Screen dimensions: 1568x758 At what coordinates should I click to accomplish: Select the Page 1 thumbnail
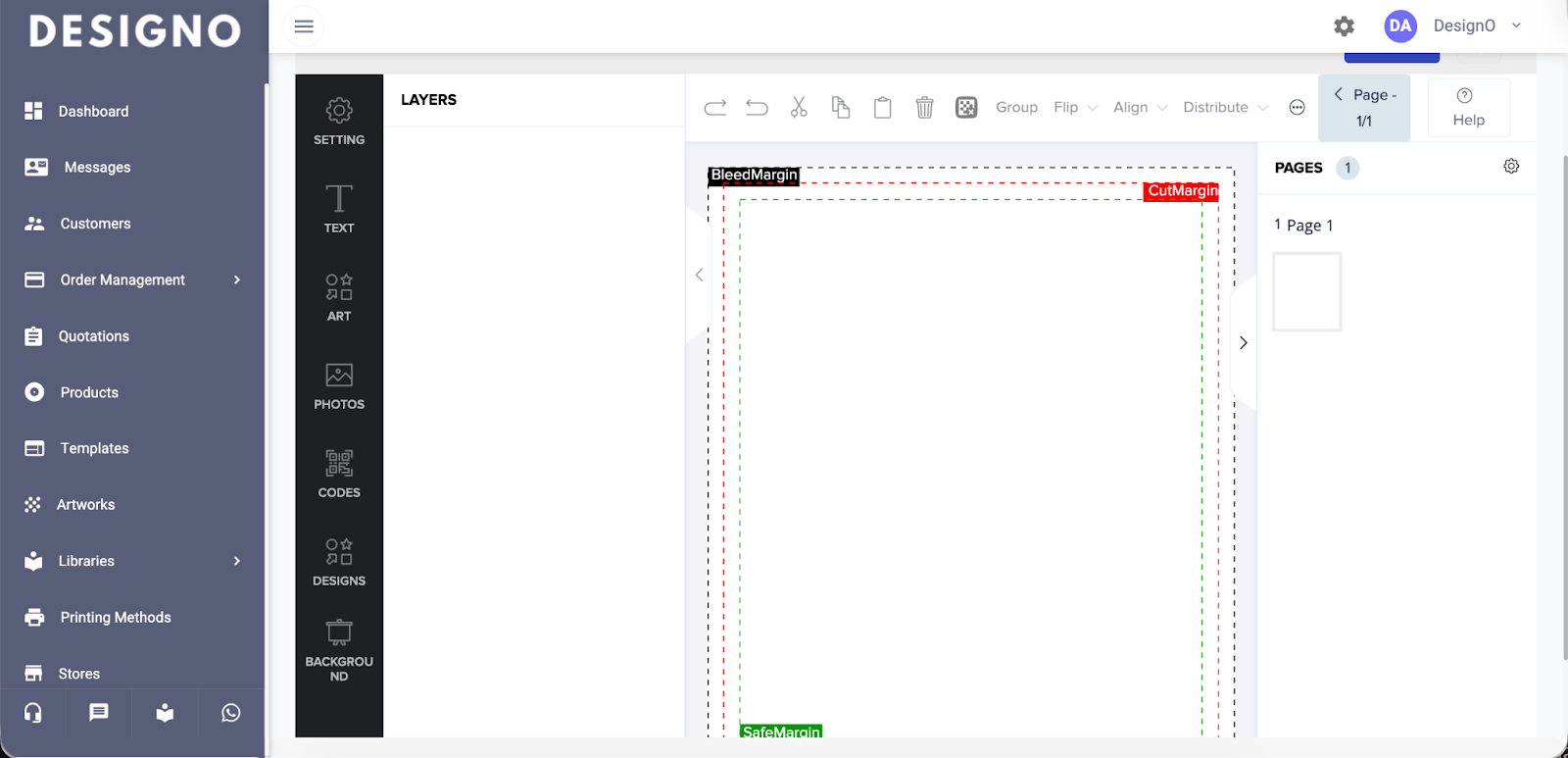[x=1306, y=292]
